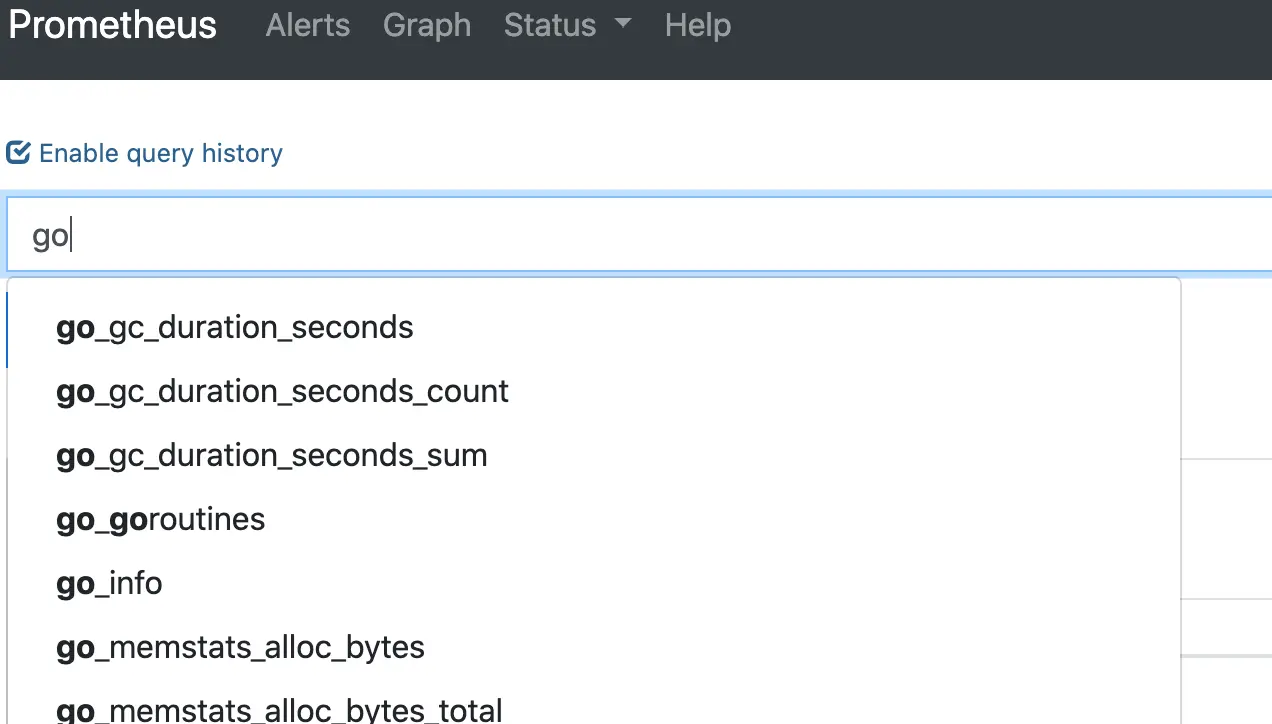Click the checkmark icon beside query history label
Image resolution: width=1272 pixels, height=724 pixels.
click(18, 152)
